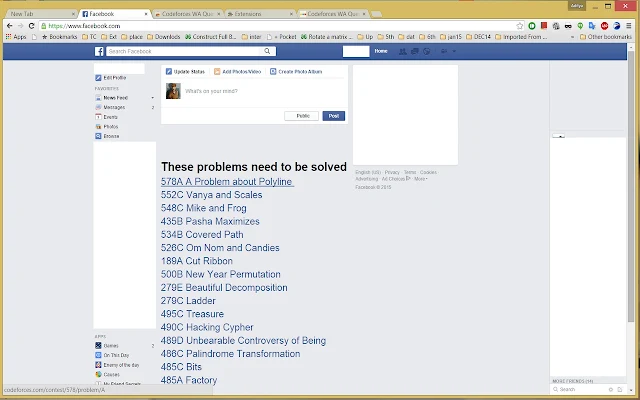Click Home in the Facebook top bar
The image size is (640, 400).
(x=381, y=51)
